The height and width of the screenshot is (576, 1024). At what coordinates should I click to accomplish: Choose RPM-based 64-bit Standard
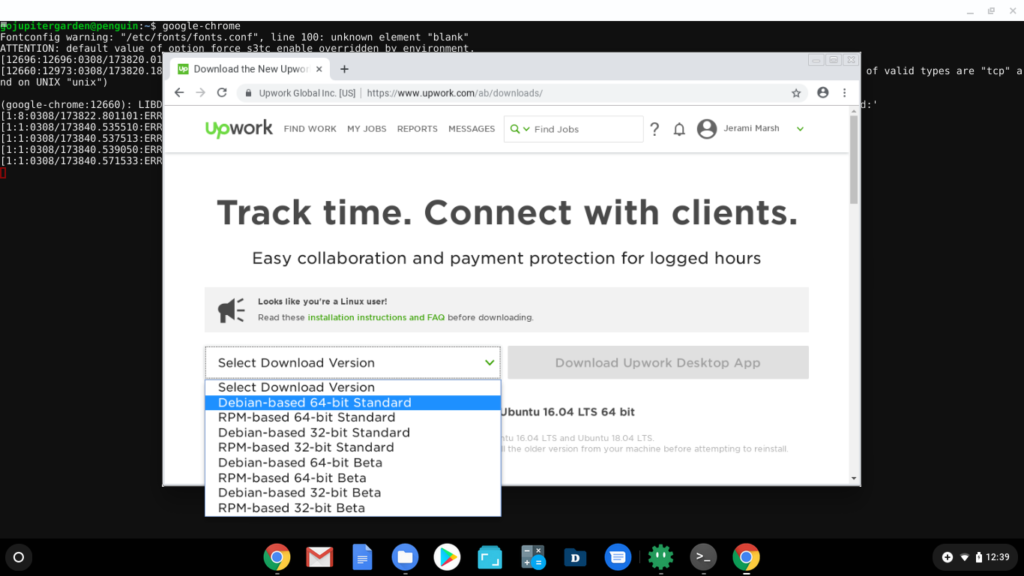(353, 417)
